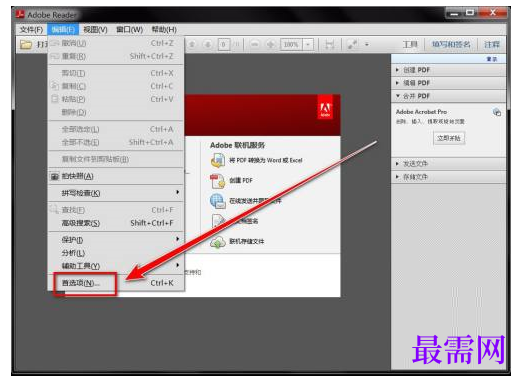Click the Adobe 联机服务 heading
The height and width of the screenshot is (381, 524).
coord(237,145)
